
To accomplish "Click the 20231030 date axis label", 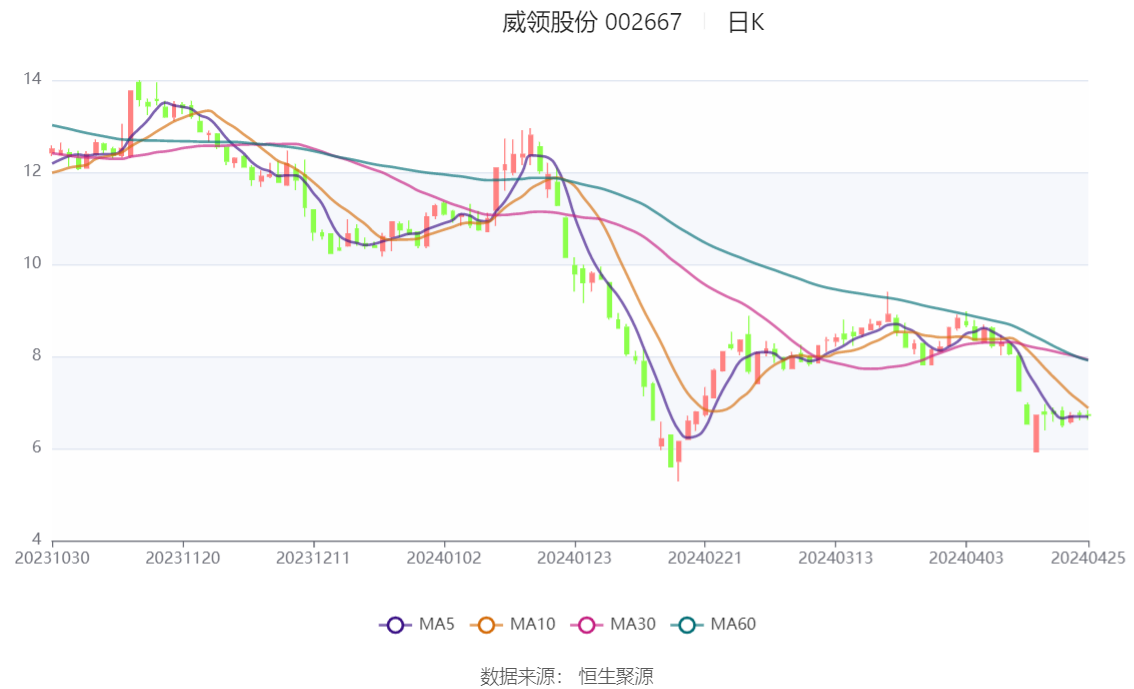I will coord(52,558).
